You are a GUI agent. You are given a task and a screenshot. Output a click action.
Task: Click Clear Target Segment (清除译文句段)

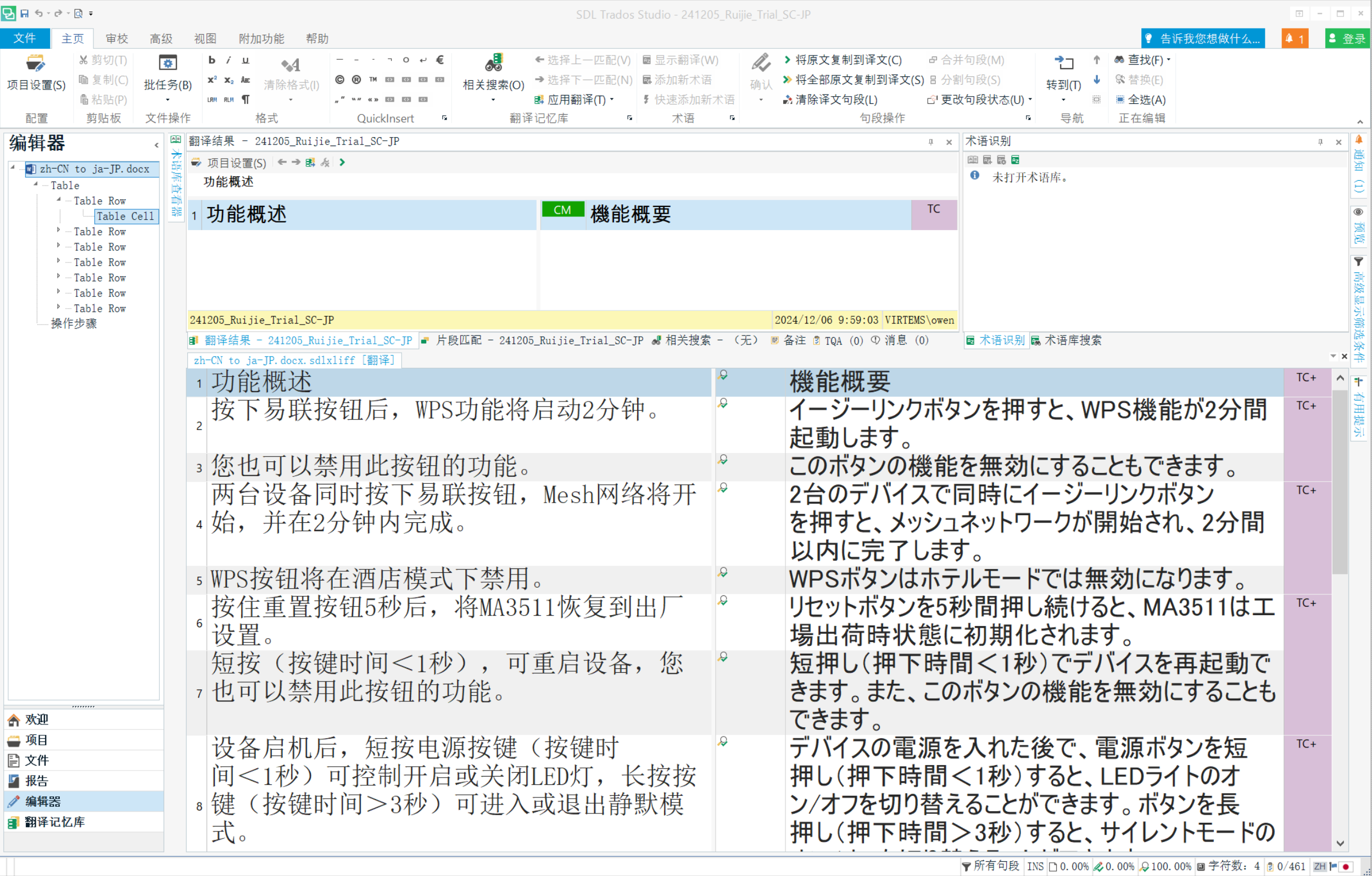tap(830, 99)
